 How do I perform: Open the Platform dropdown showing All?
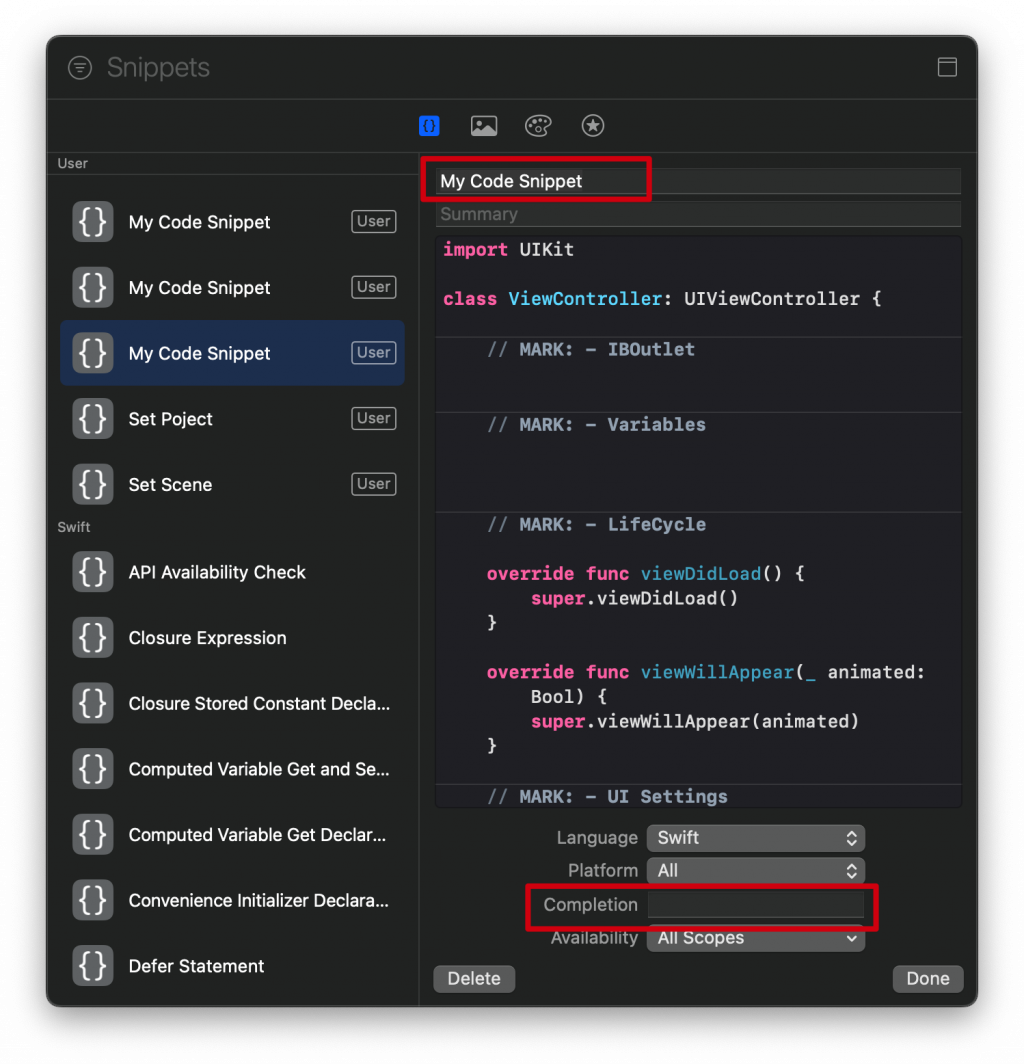755,871
